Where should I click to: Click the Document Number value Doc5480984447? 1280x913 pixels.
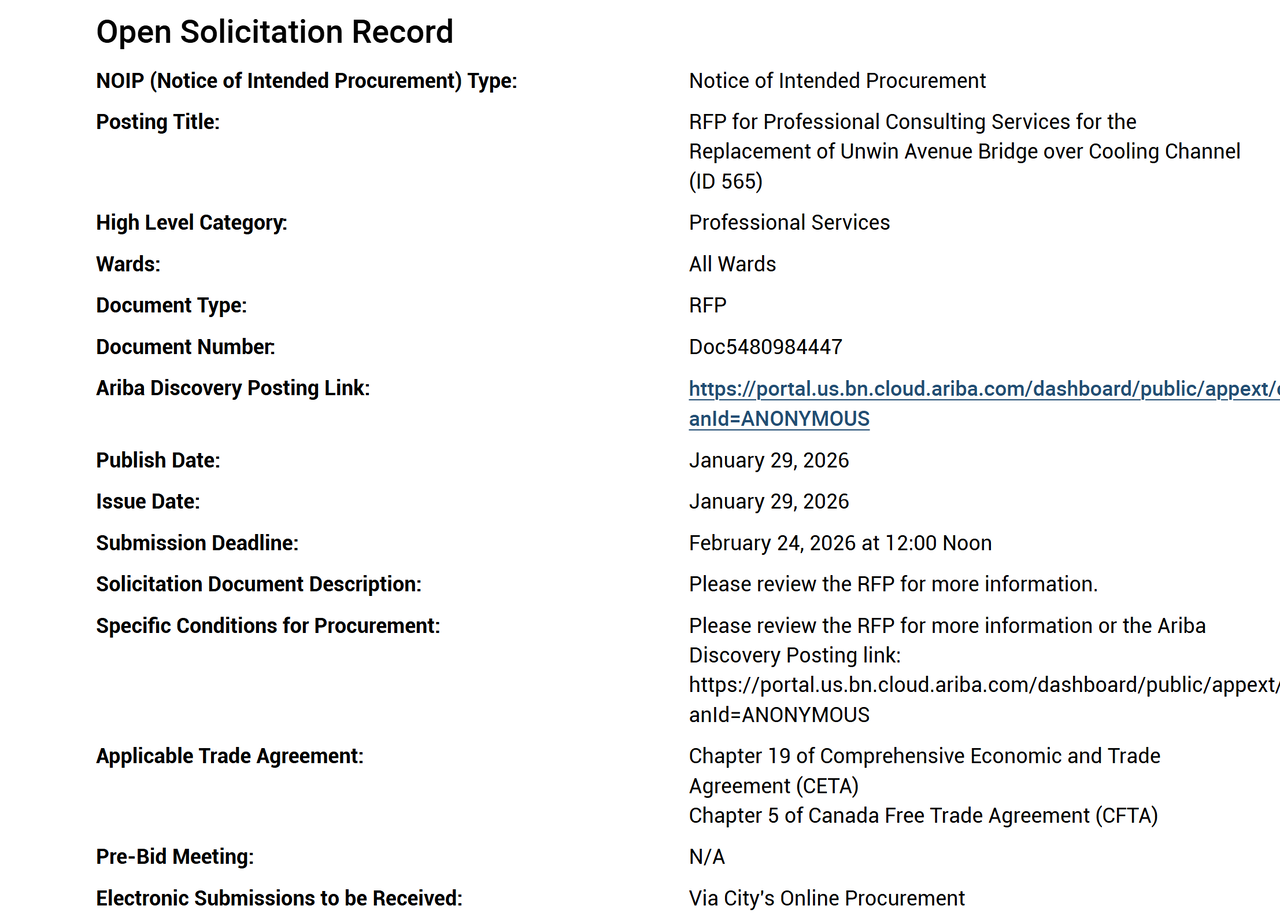pos(765,347)
